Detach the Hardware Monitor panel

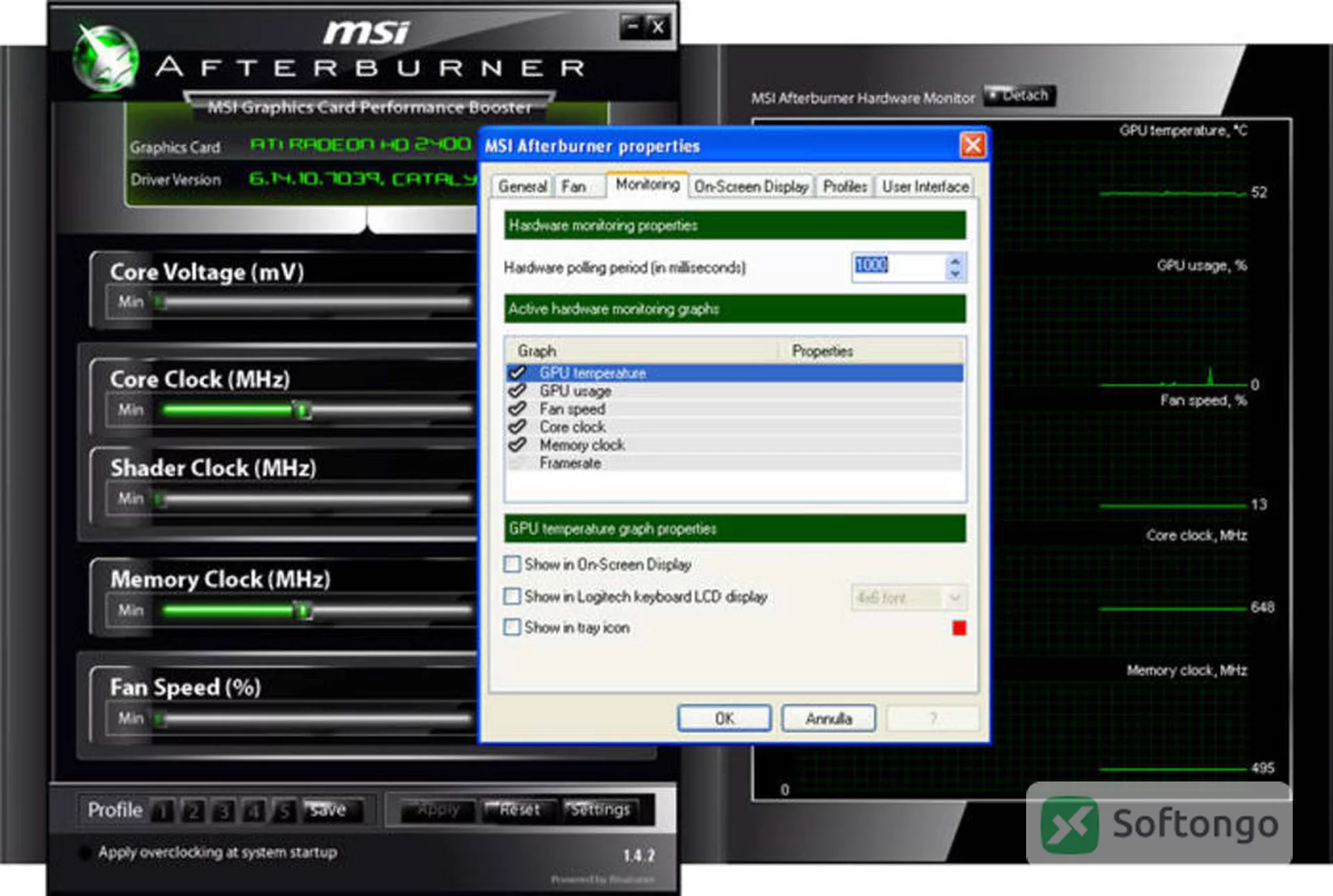click(x=1019, y=95)
